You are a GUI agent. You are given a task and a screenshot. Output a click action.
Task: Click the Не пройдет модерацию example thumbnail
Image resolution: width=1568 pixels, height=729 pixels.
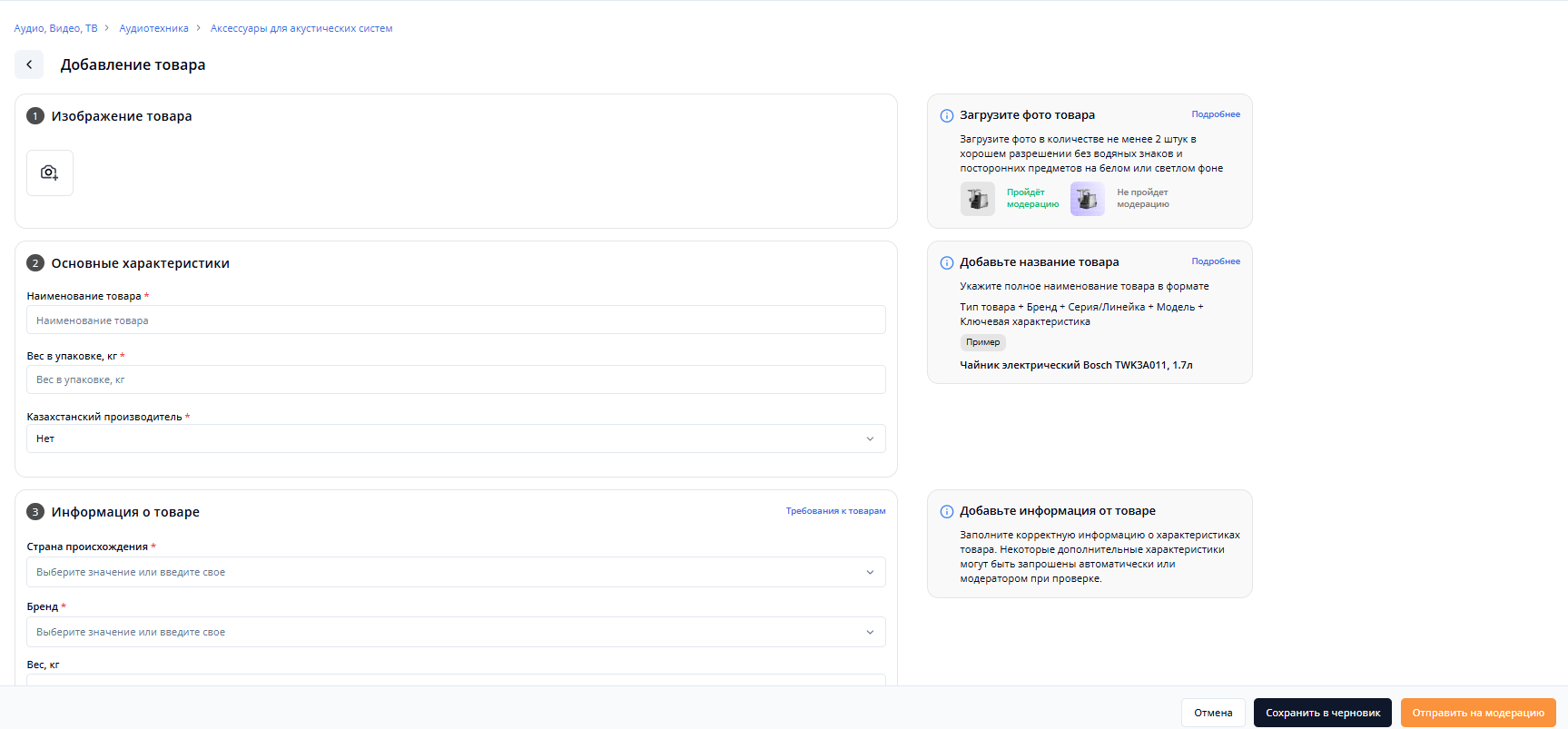(1088, 198)
